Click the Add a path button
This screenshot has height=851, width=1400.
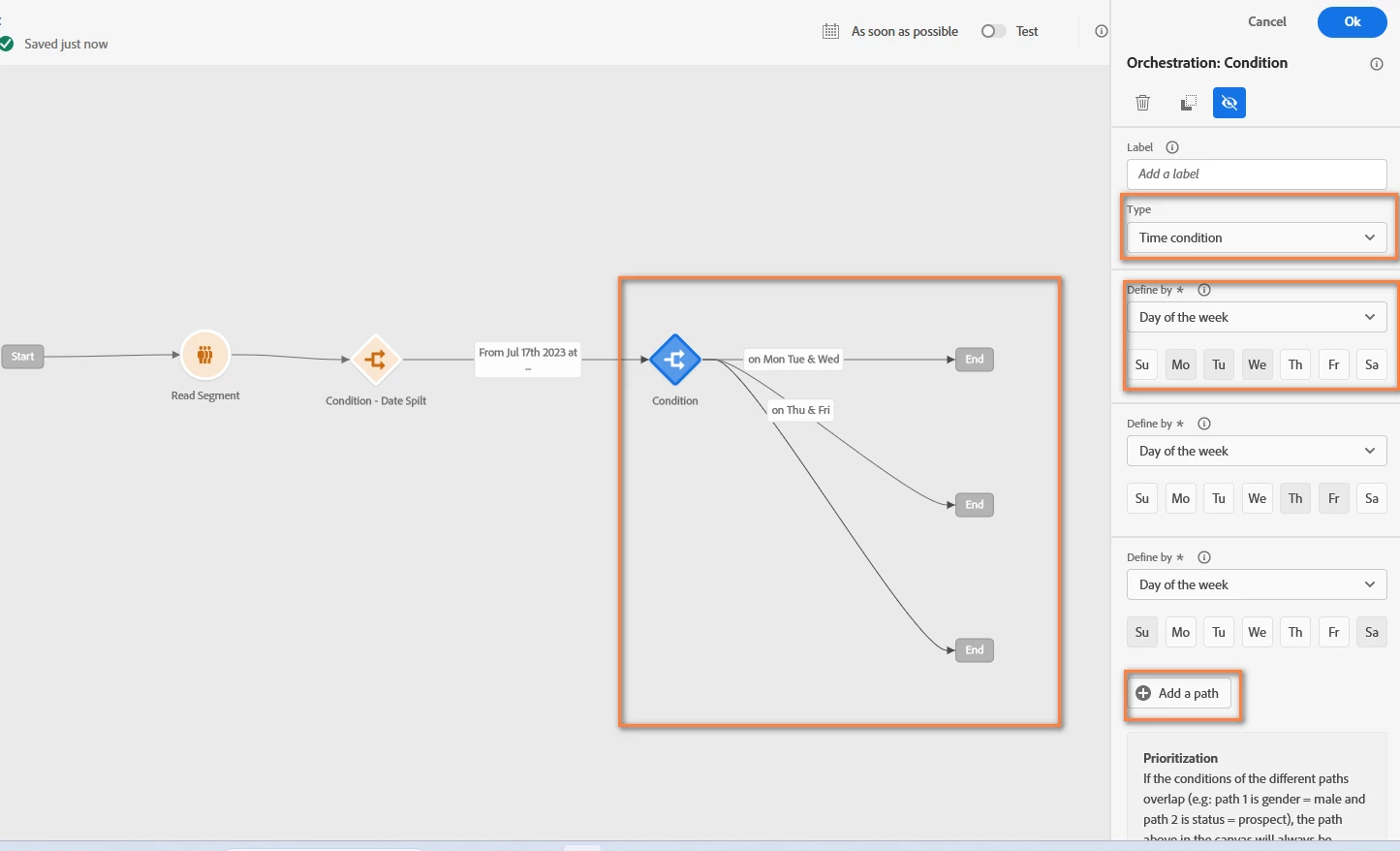pyautogui.click(x=1178, y=693)
